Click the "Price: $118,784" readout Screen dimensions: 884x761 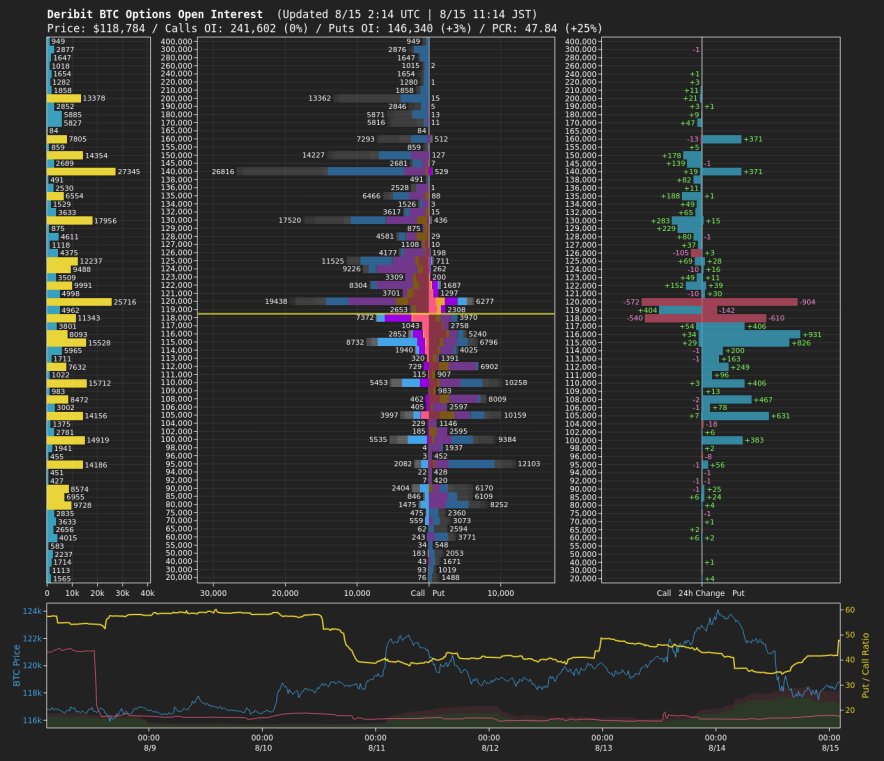pos(96,28)
